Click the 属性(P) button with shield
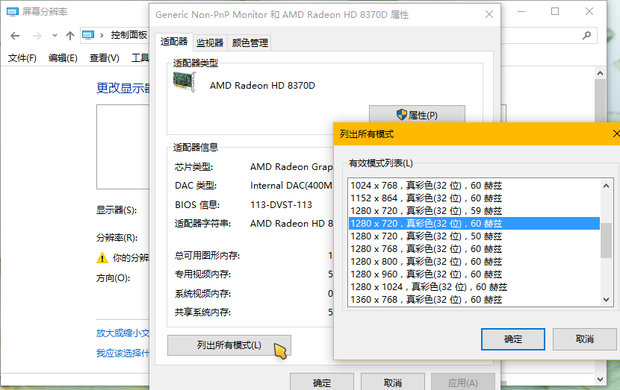This screenshot has width=620, height=390. coord(417,115)
